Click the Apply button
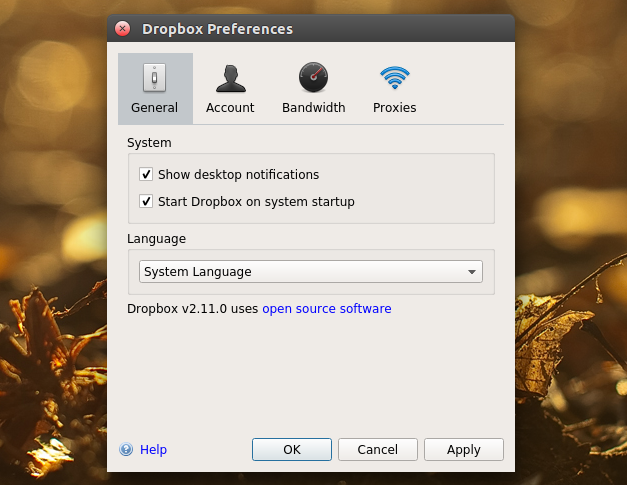 (464, 449)
